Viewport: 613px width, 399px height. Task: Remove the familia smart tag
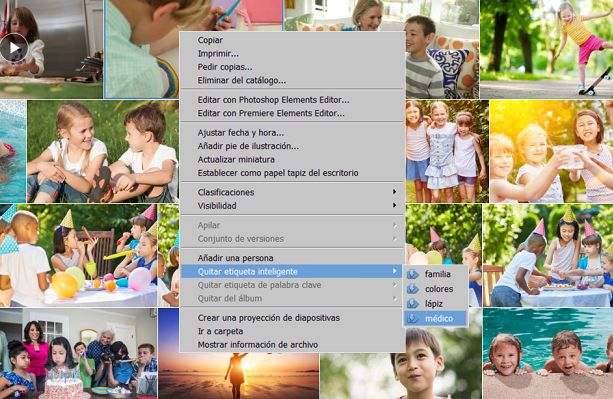point(435,274)
